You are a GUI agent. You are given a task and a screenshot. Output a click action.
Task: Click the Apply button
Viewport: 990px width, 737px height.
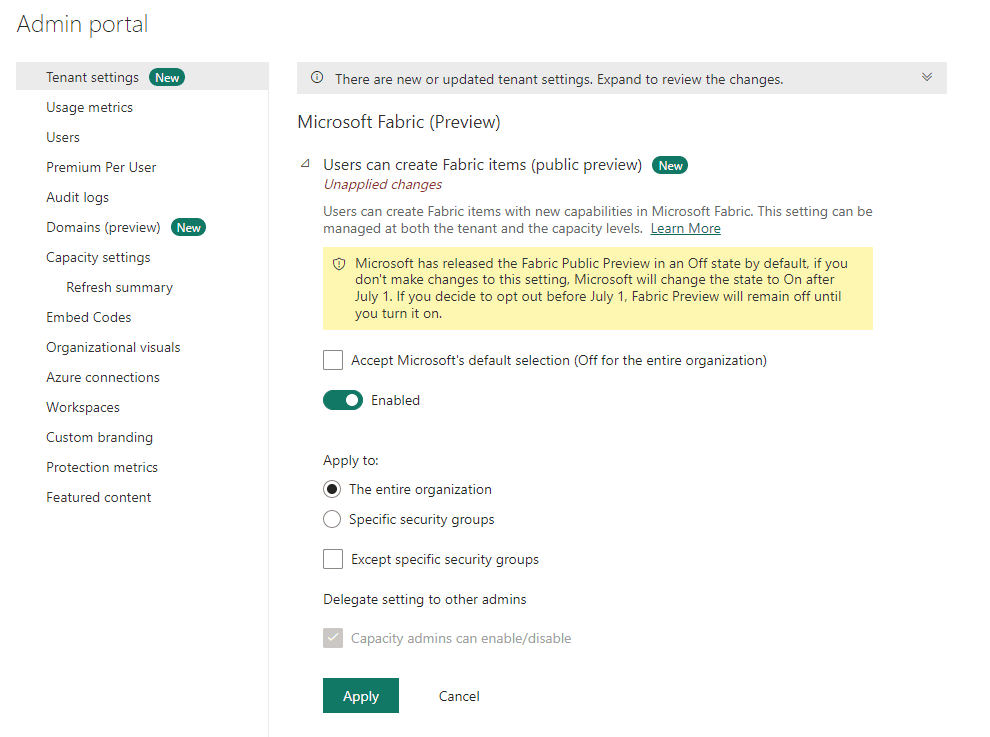point(361,696)
